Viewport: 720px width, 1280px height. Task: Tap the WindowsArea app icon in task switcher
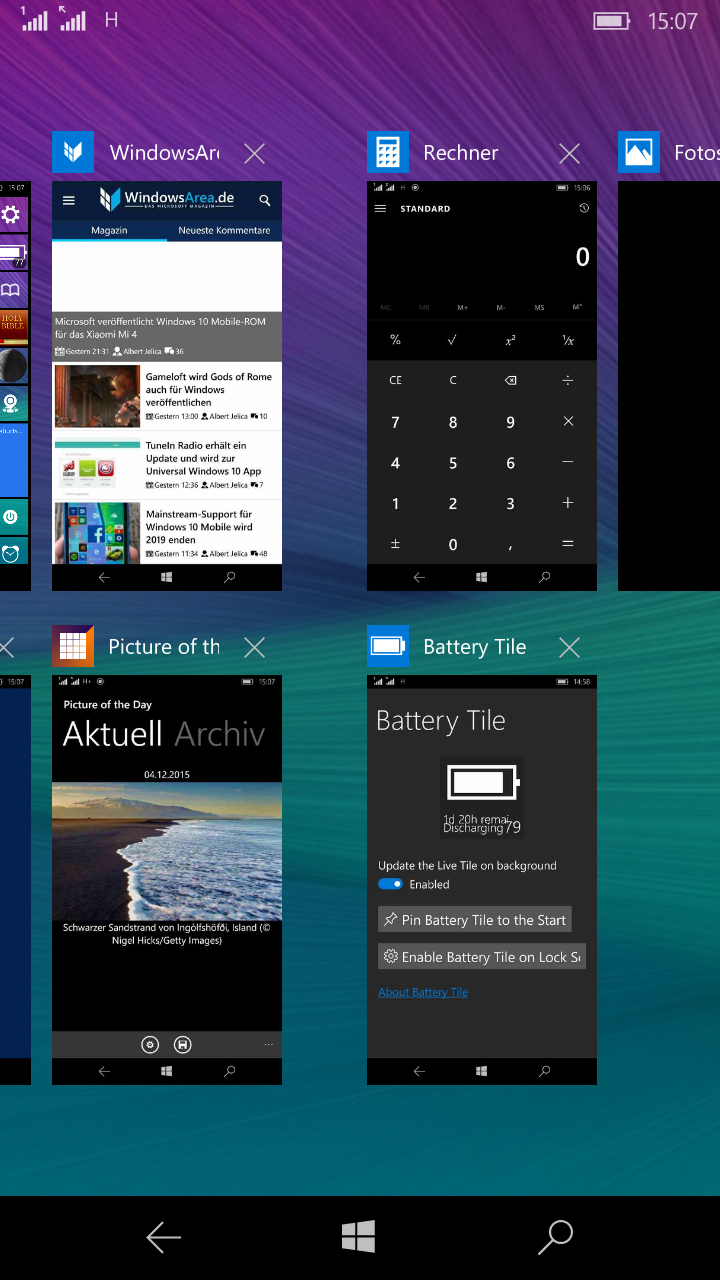click(73, 152)
